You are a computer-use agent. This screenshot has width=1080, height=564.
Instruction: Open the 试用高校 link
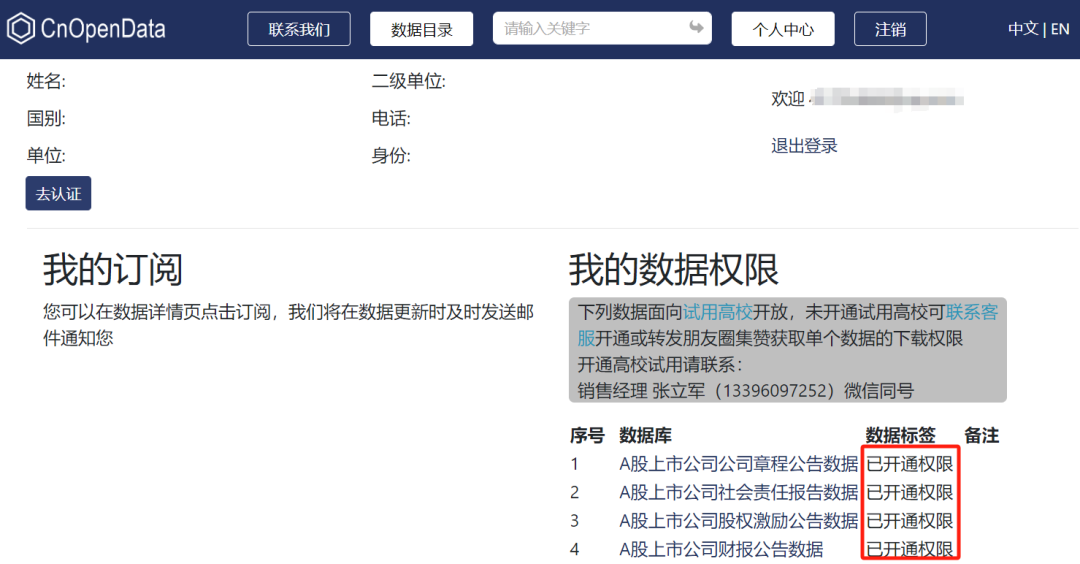pos(717,313)
